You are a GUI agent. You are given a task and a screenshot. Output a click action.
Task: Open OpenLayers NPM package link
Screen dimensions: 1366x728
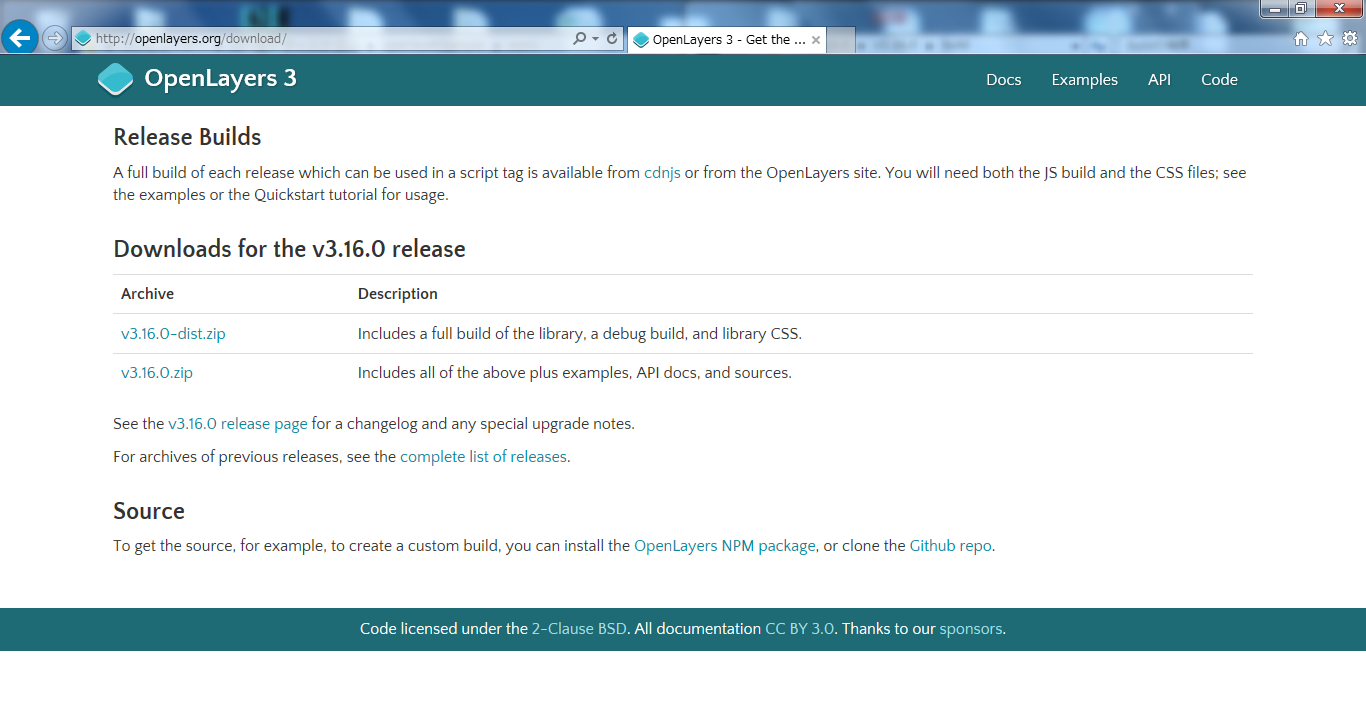(x=725, y=546)
